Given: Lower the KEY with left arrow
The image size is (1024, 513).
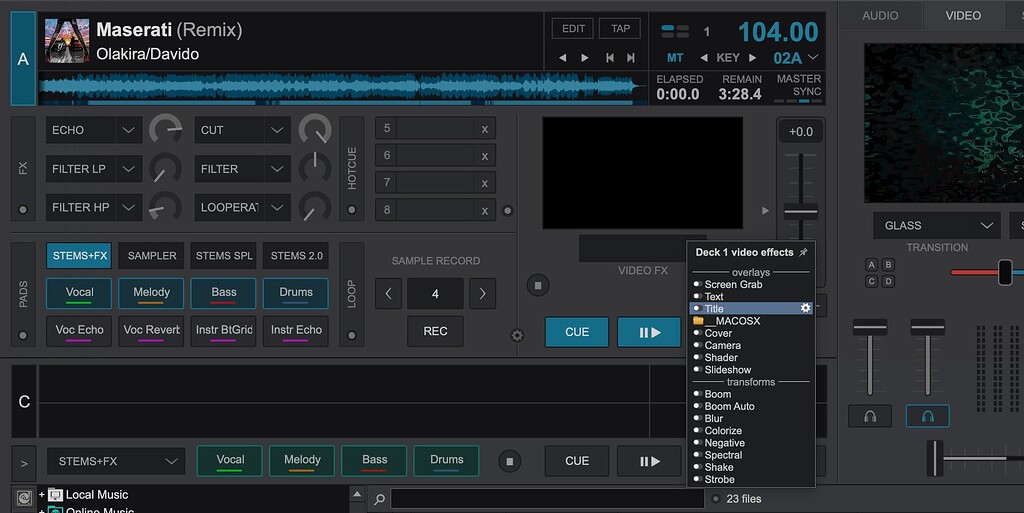Looking at the screenshot, I should click(703, 58).
